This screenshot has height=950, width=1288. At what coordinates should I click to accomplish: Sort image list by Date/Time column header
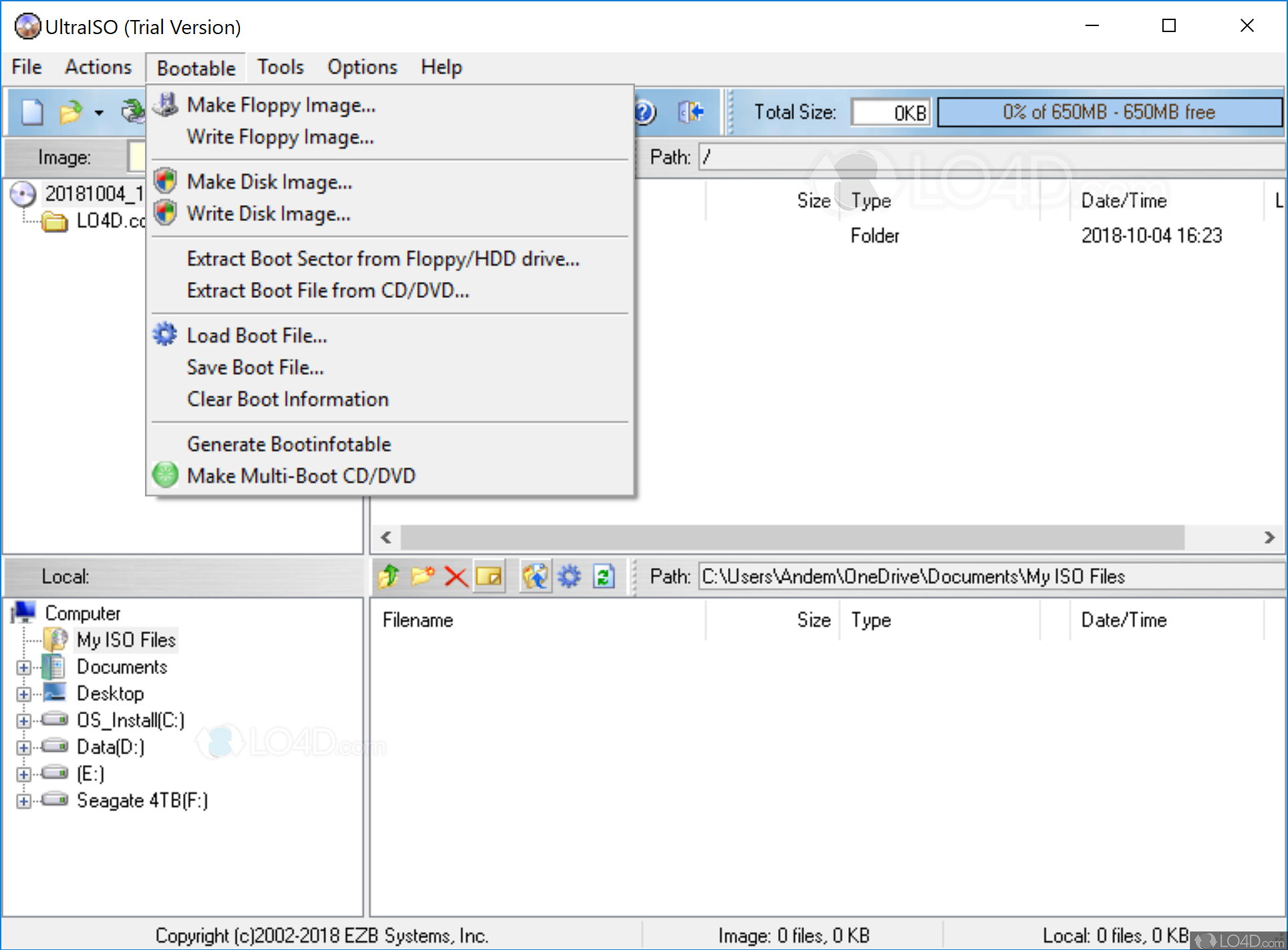[1167, 200]
